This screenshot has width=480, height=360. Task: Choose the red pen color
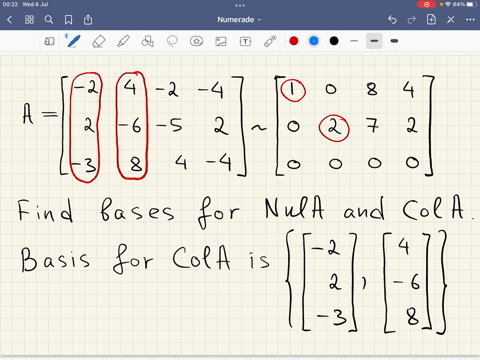click(x=294, y=41)
